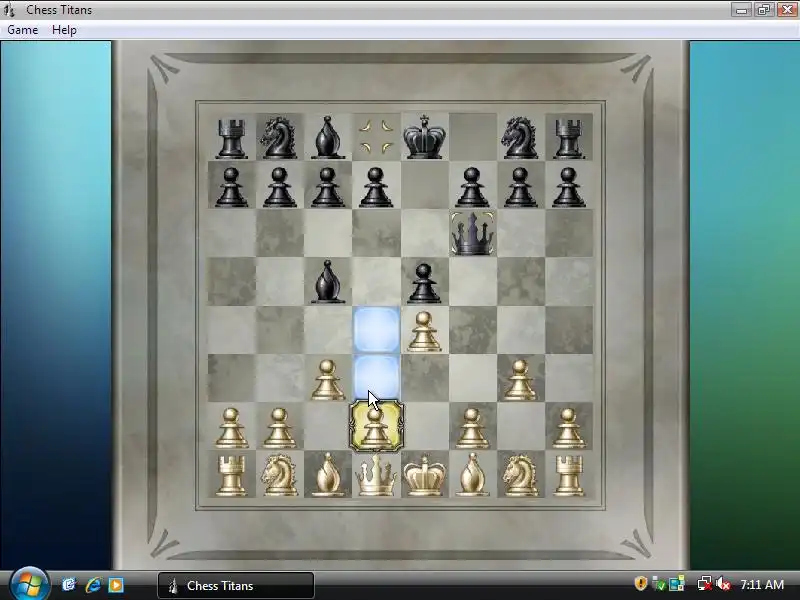Select the white knight on g1
The image size is (800, 600).
click(x=520, y=476)
